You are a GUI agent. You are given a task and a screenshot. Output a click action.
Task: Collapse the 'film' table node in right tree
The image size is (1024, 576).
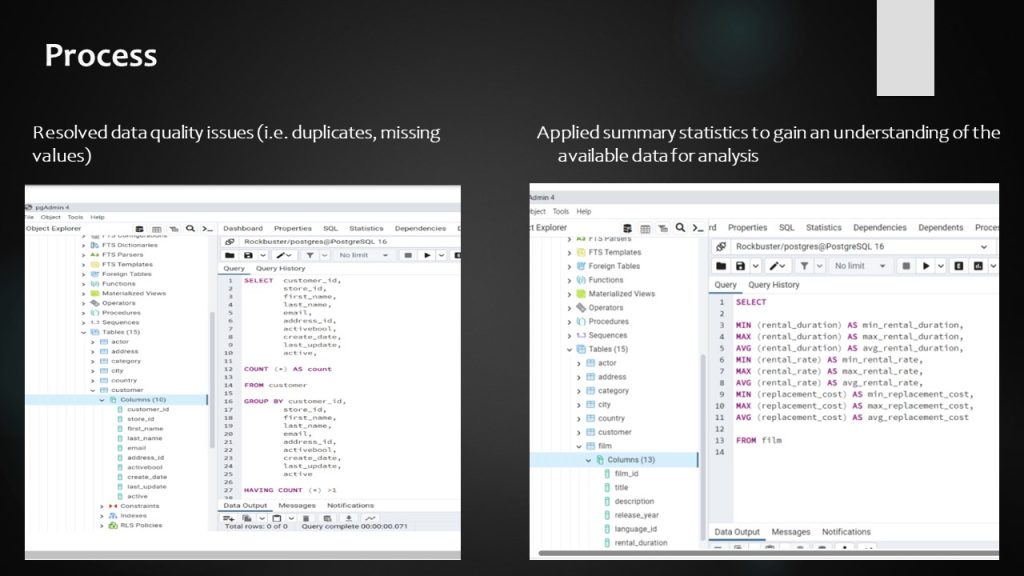pyautogui.click(x=578, y=446)
